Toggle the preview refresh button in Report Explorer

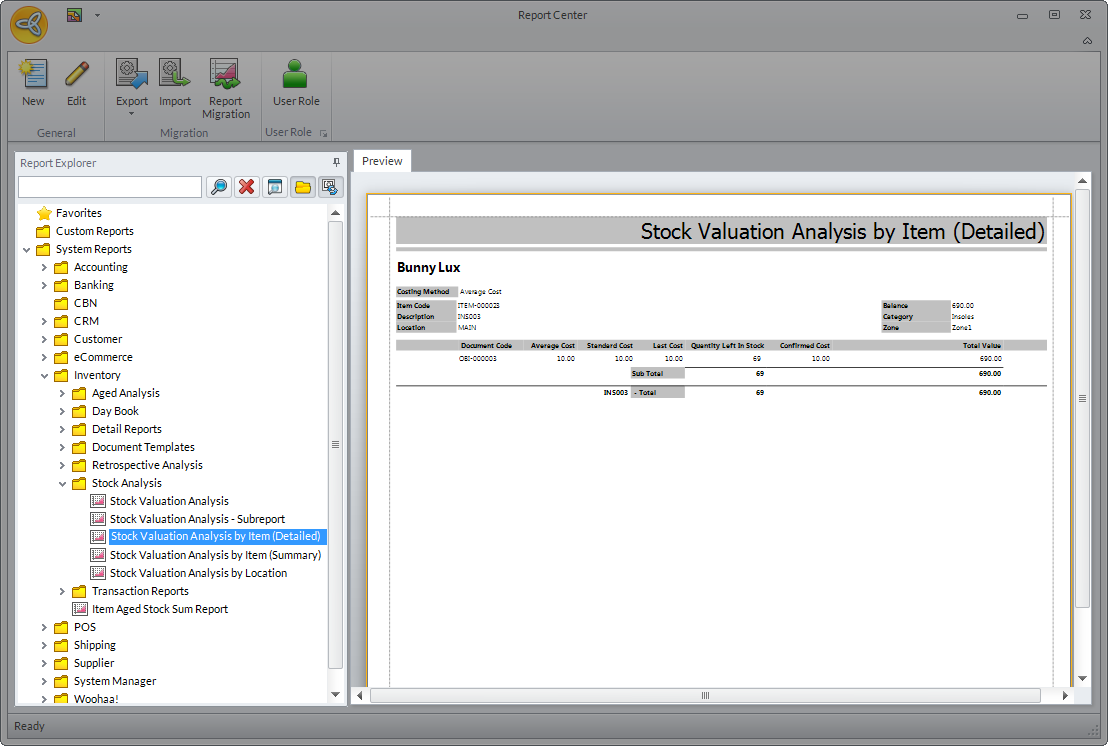click(x=331, y=187)
